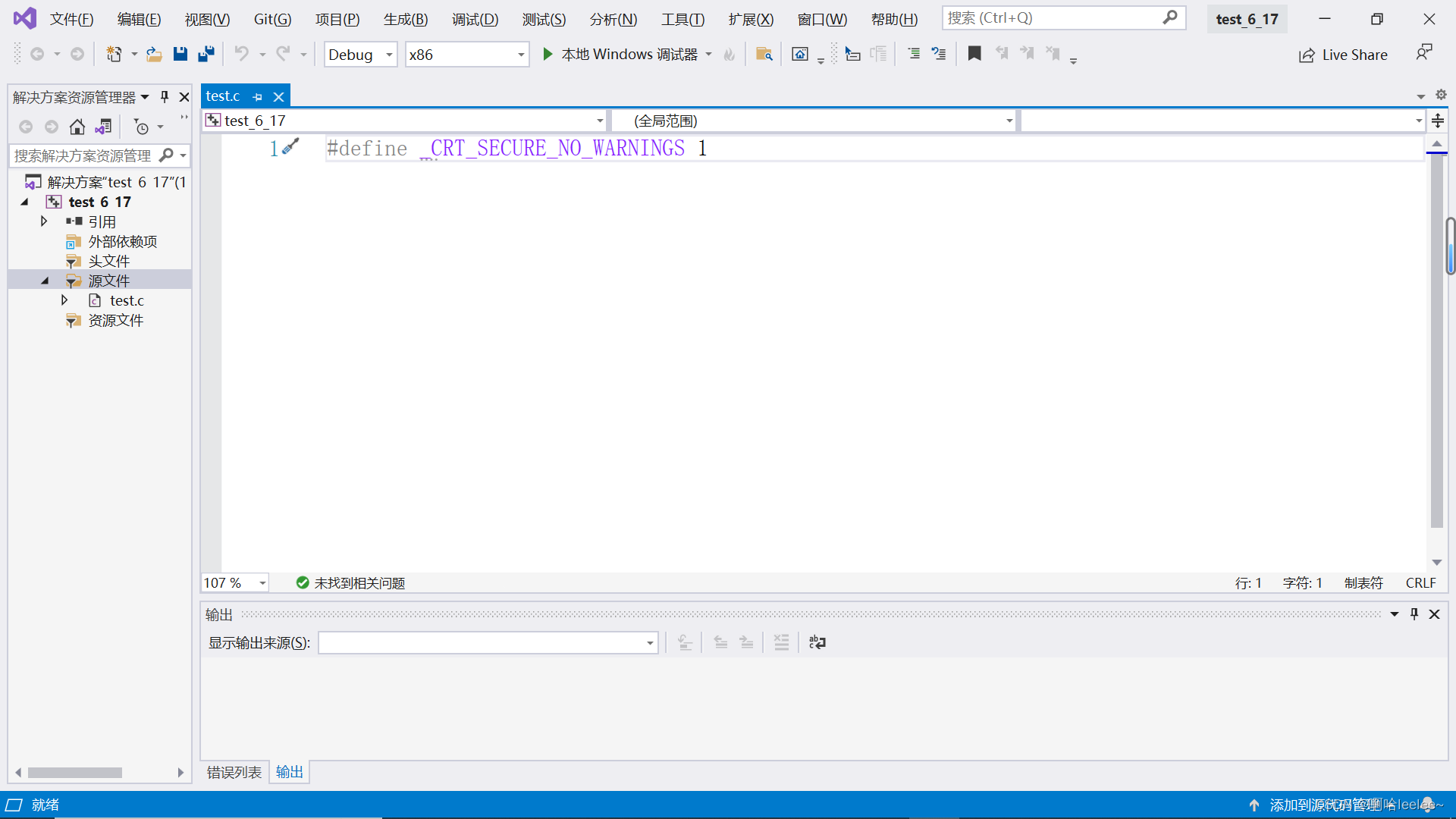Switch to the 错误列表 tab
Viewport: 1456px width, 819px height.
pos(234,772)
